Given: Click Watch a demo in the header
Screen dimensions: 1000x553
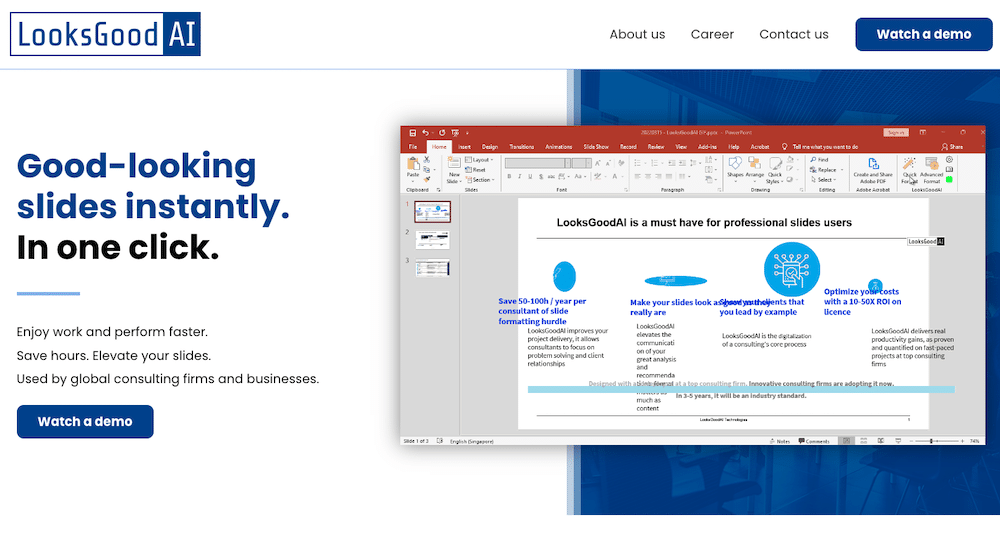Looking at the screenshot, I should pos(923,34).
